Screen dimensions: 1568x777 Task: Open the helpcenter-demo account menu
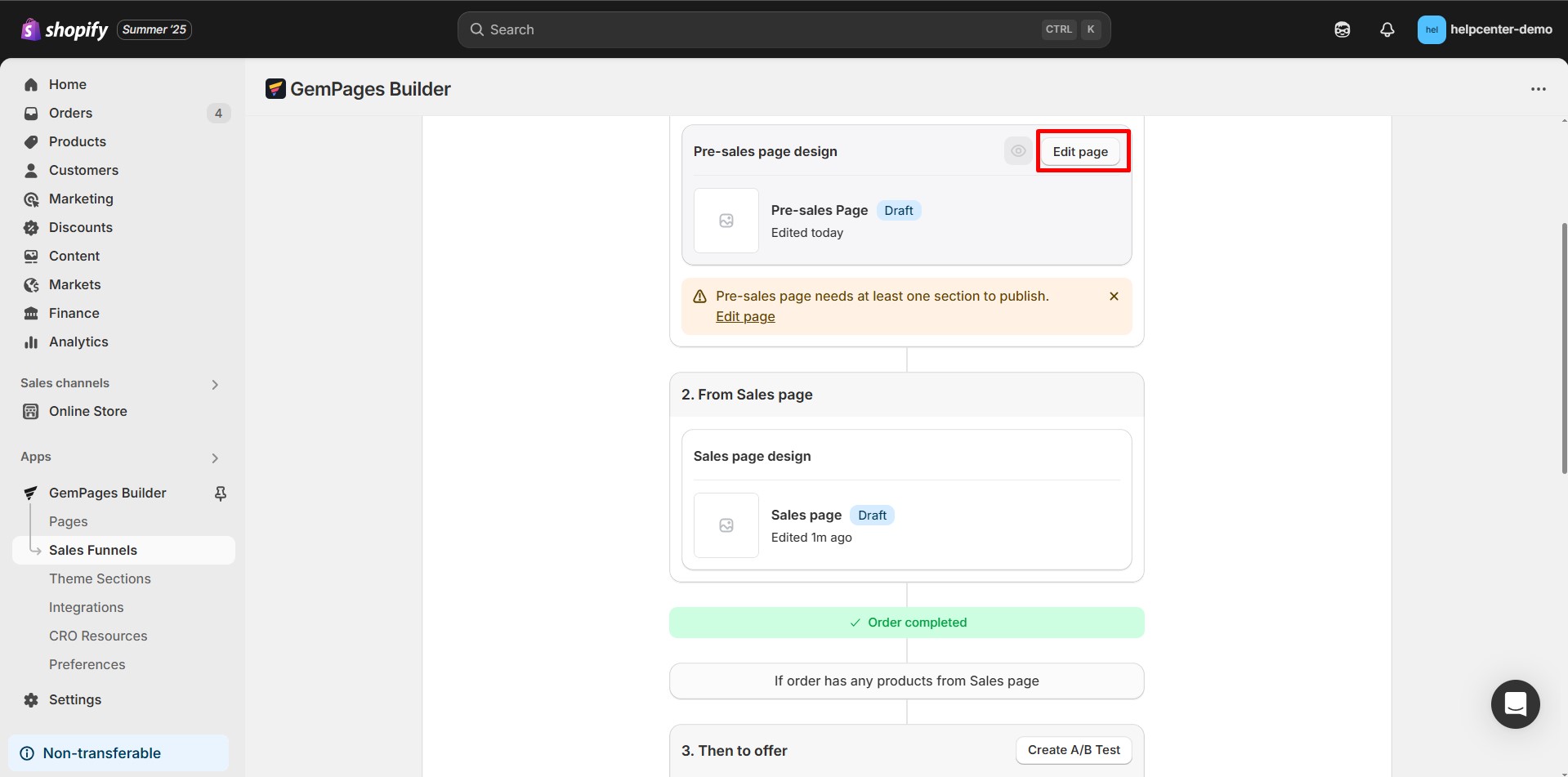pos(1484,29)
